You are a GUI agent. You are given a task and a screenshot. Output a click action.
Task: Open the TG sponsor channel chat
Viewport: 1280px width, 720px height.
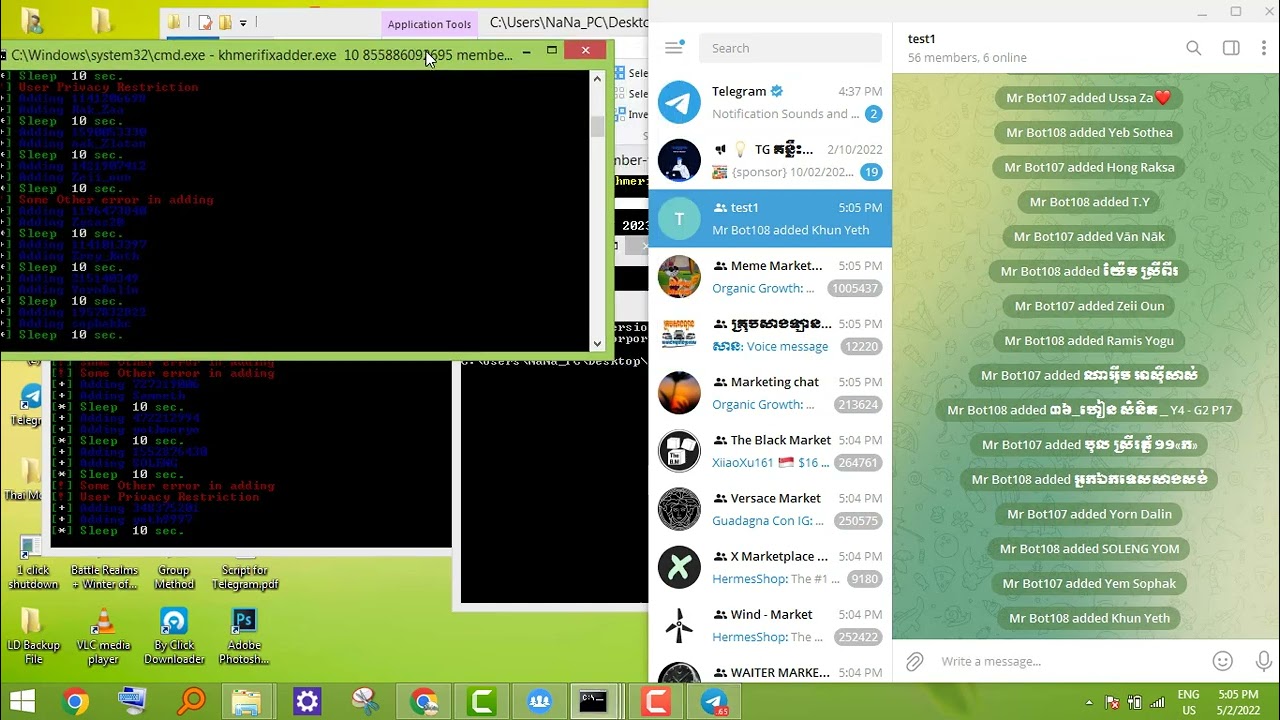click(770, 160)
